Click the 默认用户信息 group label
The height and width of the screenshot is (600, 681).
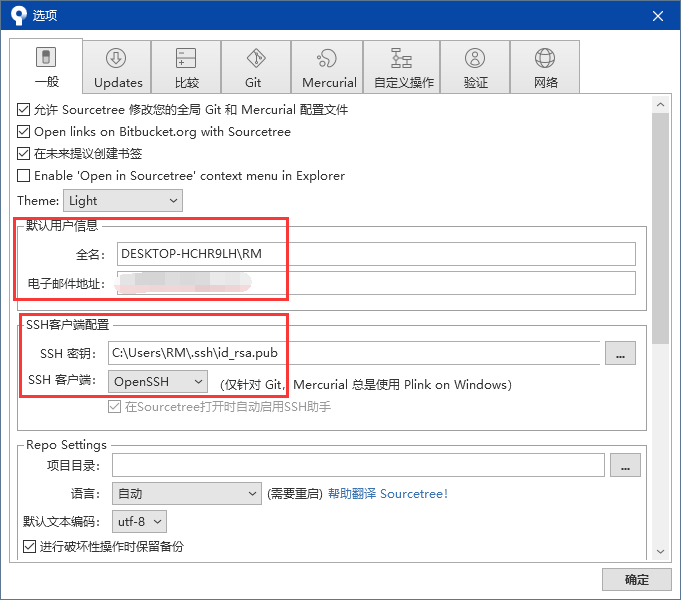(x=62, y=225)
